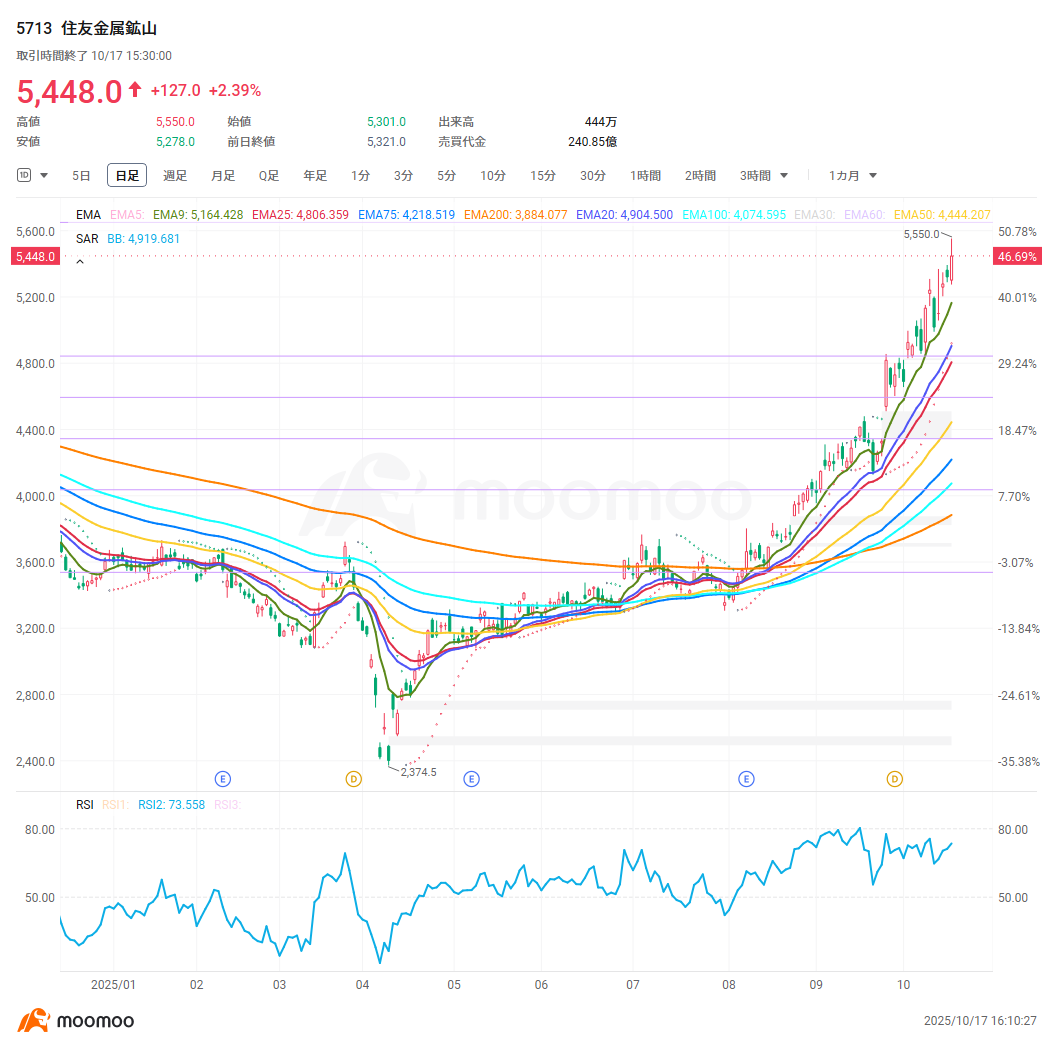The height and width of the screenshot is (1047, 1053).
Task: Click the moomoo logo at bottom left
Action: click(x=76, y=1021)
